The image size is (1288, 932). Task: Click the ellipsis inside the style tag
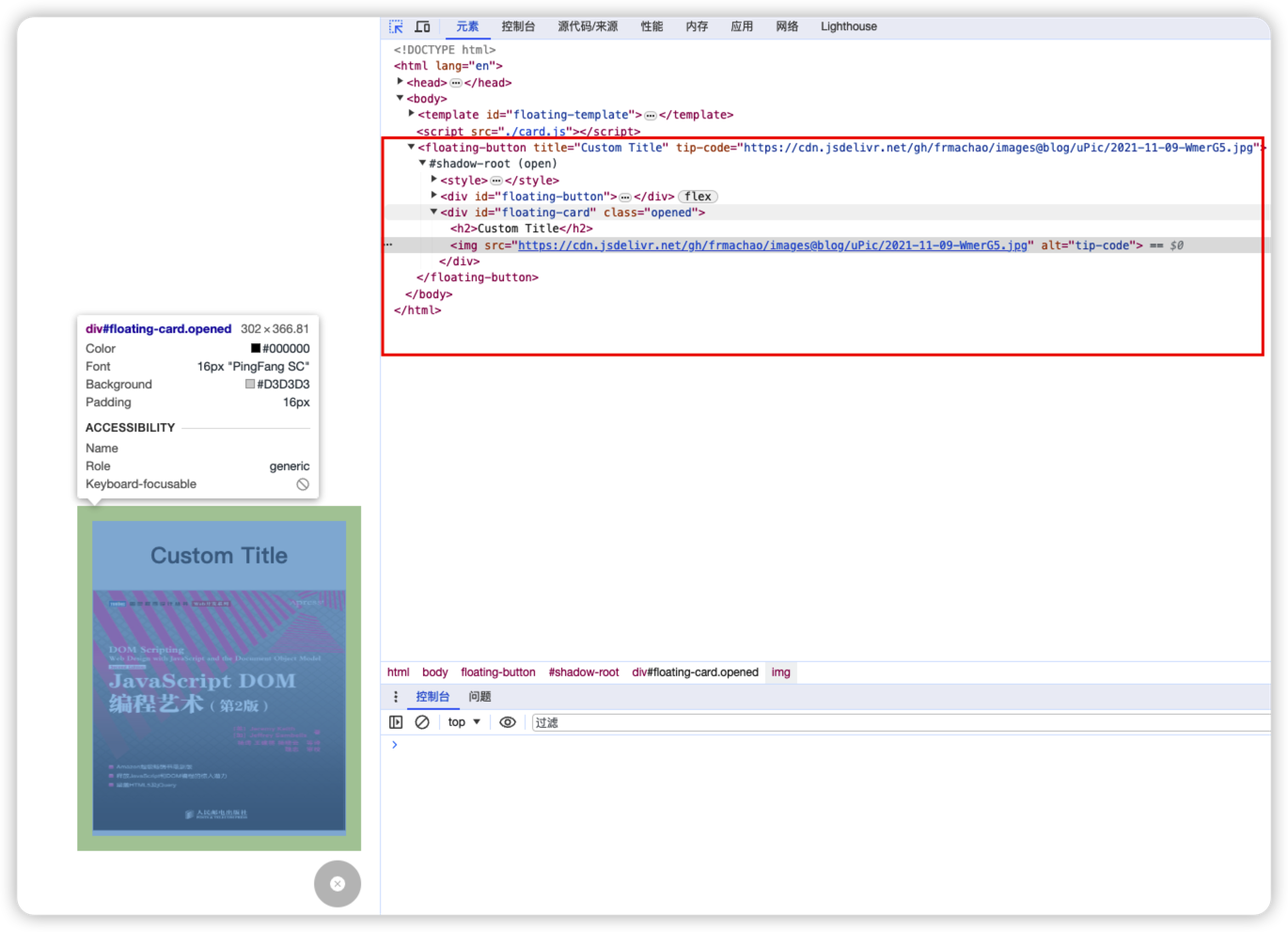tap(495, 181)
